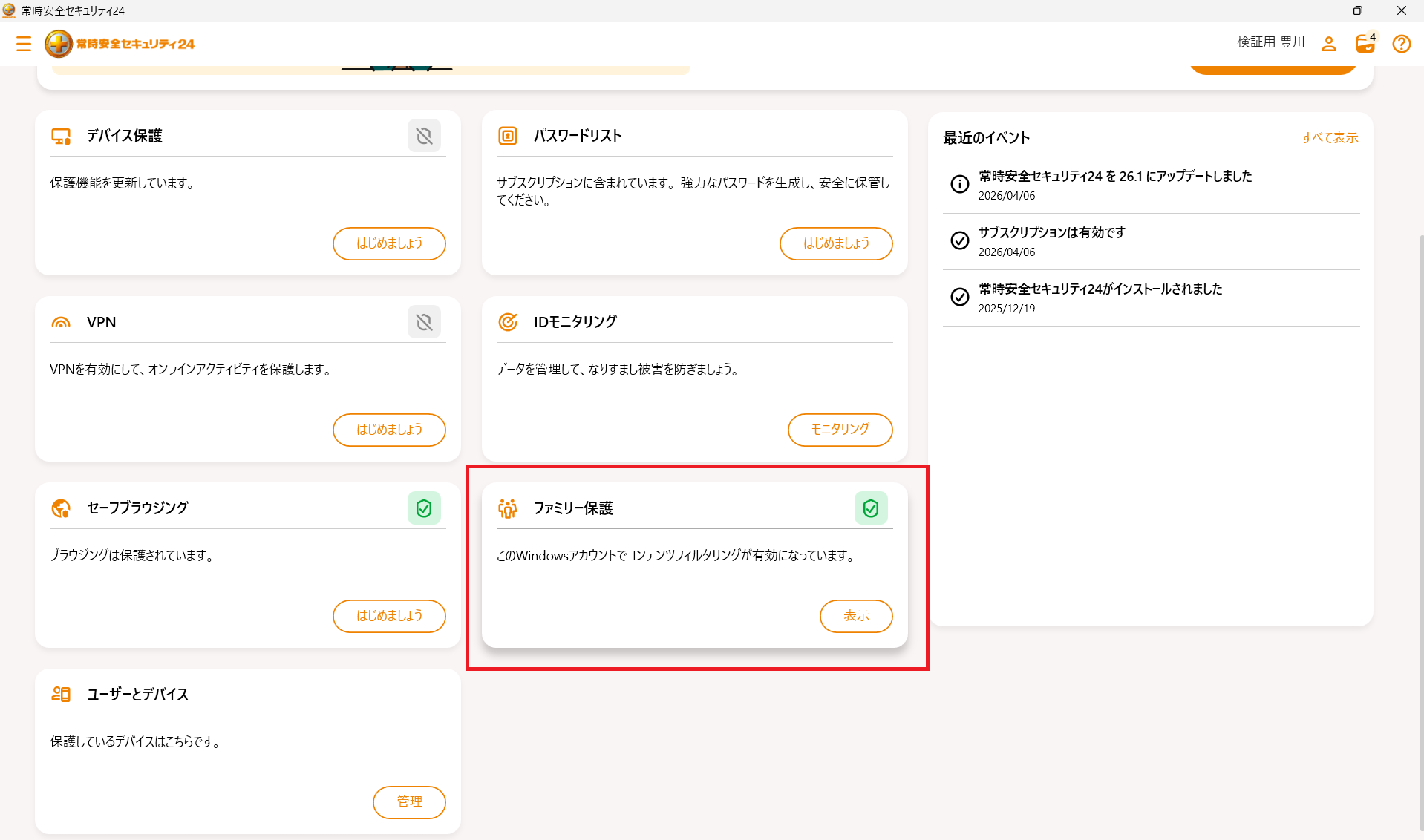Toggle the ファミリー保護 protection status shield
This screenshot has height=840, width=1424.
point(871,508)
